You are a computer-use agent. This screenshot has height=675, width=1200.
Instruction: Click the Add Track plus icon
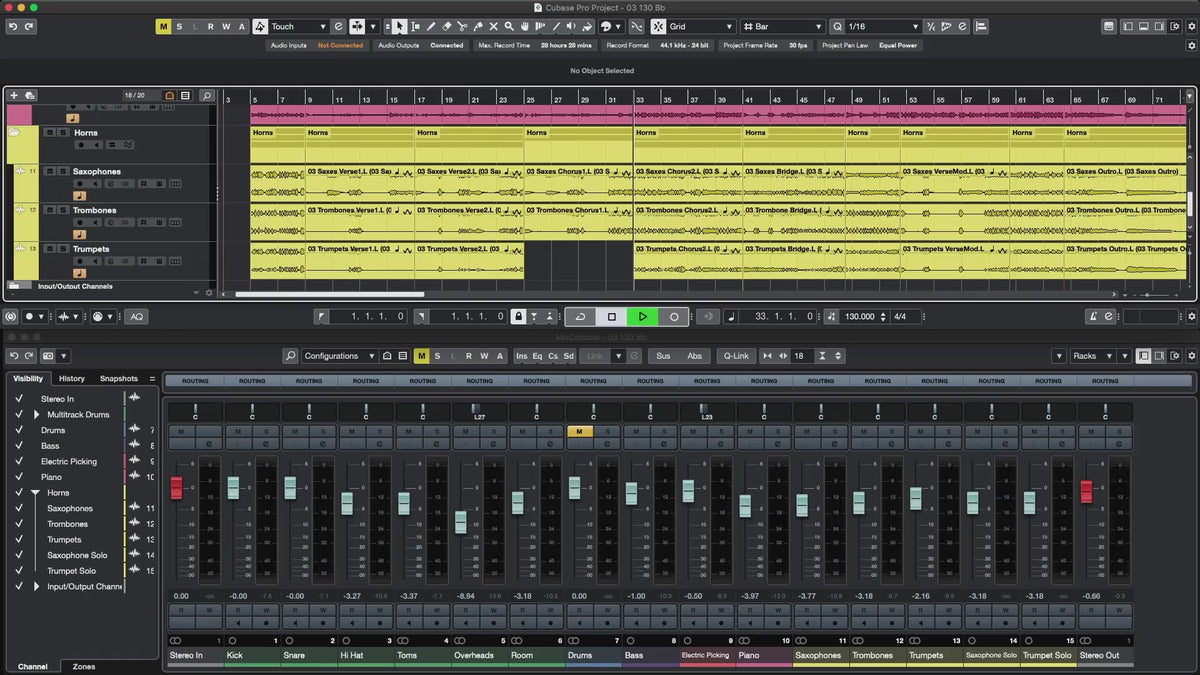14,95
